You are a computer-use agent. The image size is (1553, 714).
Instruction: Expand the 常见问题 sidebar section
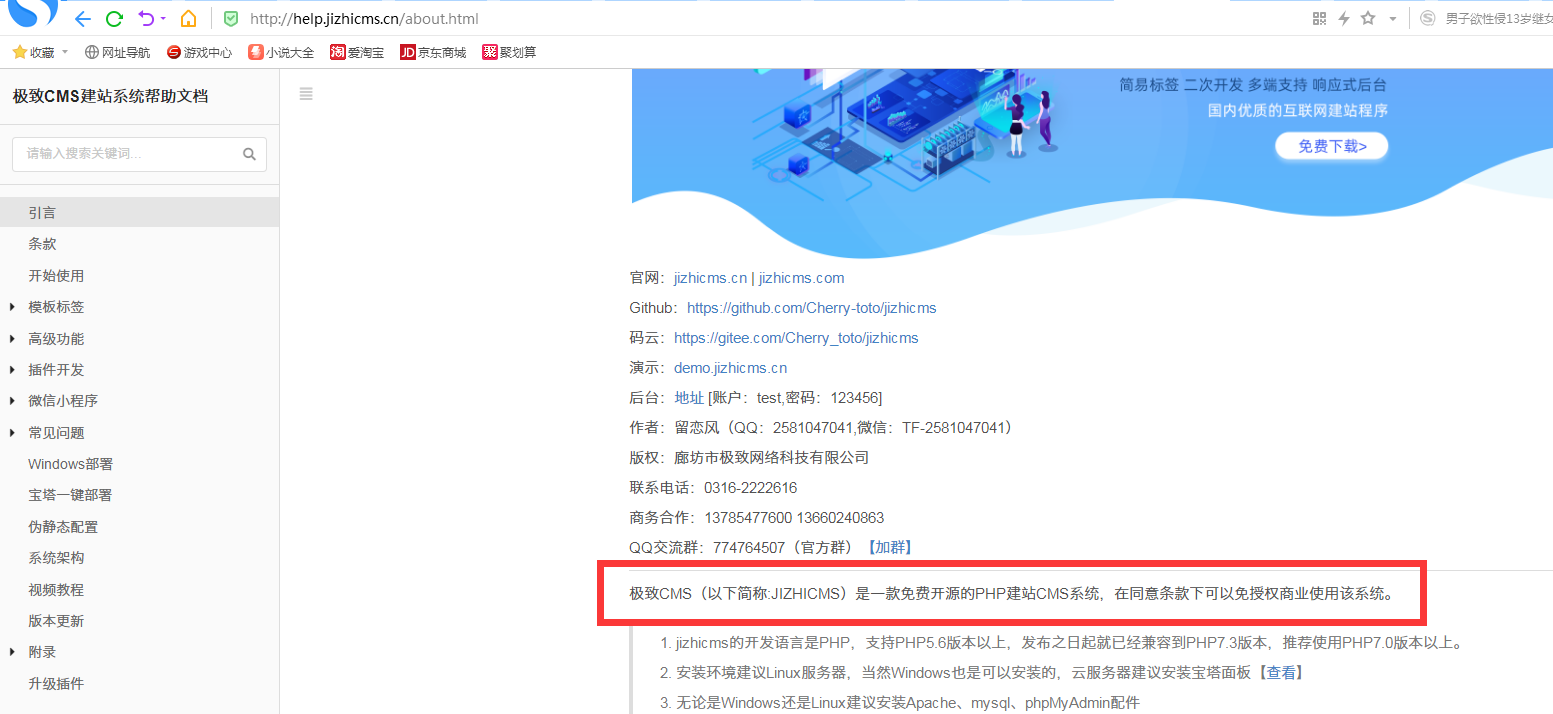click(x=55, y=432)
